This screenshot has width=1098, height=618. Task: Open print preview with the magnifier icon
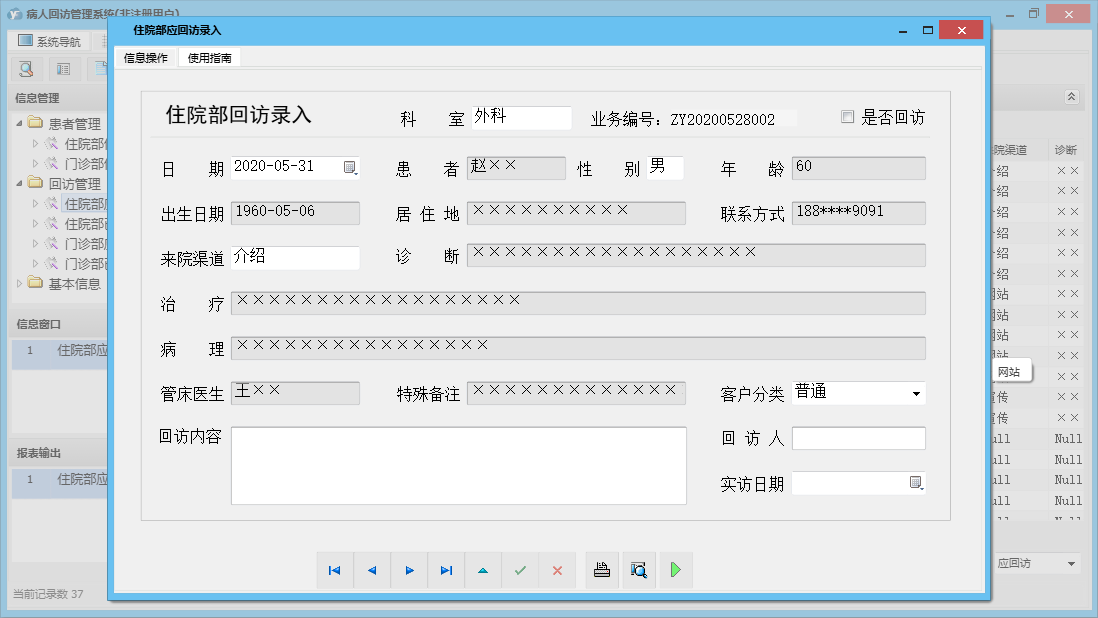[x=639, y=570]
